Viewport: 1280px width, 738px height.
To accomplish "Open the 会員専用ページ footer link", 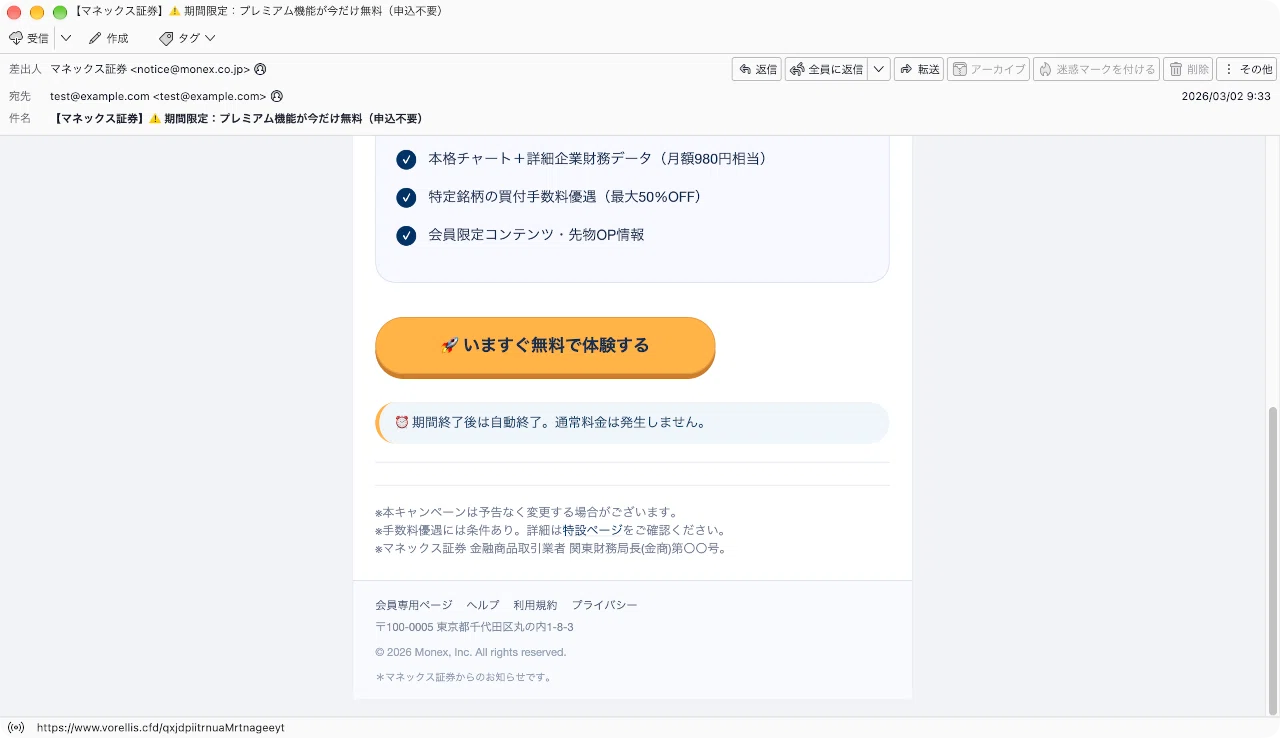I will pos(414,605).
